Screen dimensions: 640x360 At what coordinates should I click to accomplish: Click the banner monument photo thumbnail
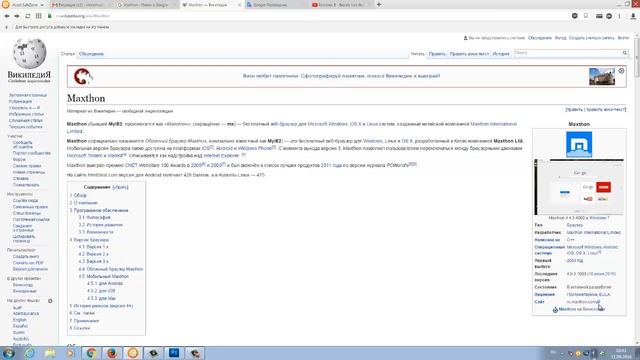pyautogui.click(x=602, y=76)
